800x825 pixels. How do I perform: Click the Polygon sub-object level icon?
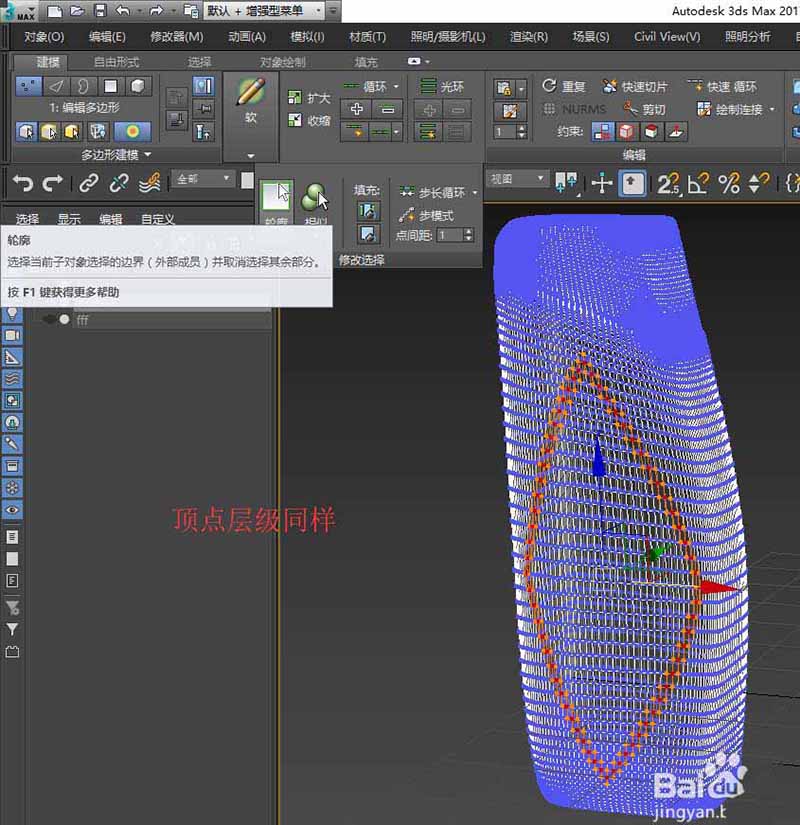pyautogui.click(x=112, y=87)
